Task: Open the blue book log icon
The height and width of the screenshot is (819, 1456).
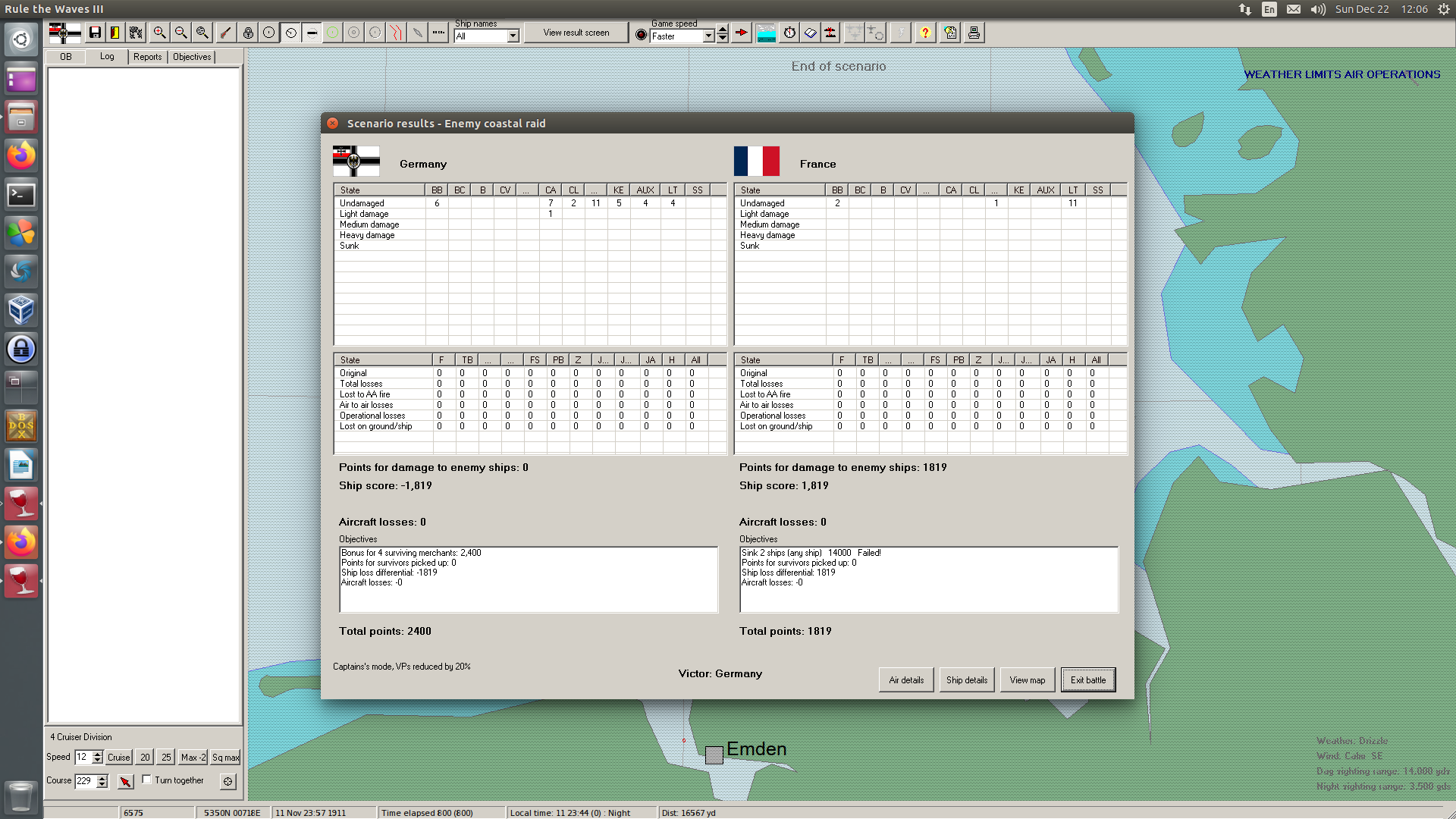Action: [x=810, y=33]
